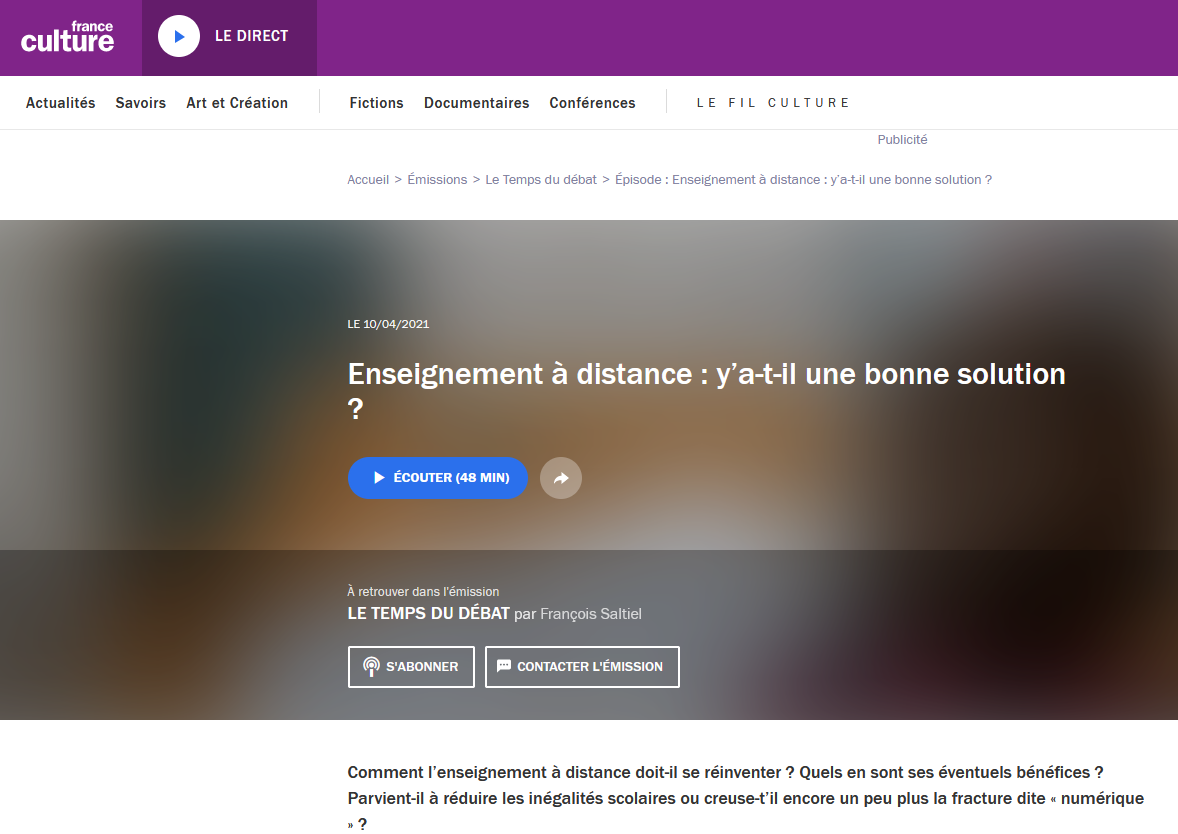Open the Fictions section

(x=376, y=103)
